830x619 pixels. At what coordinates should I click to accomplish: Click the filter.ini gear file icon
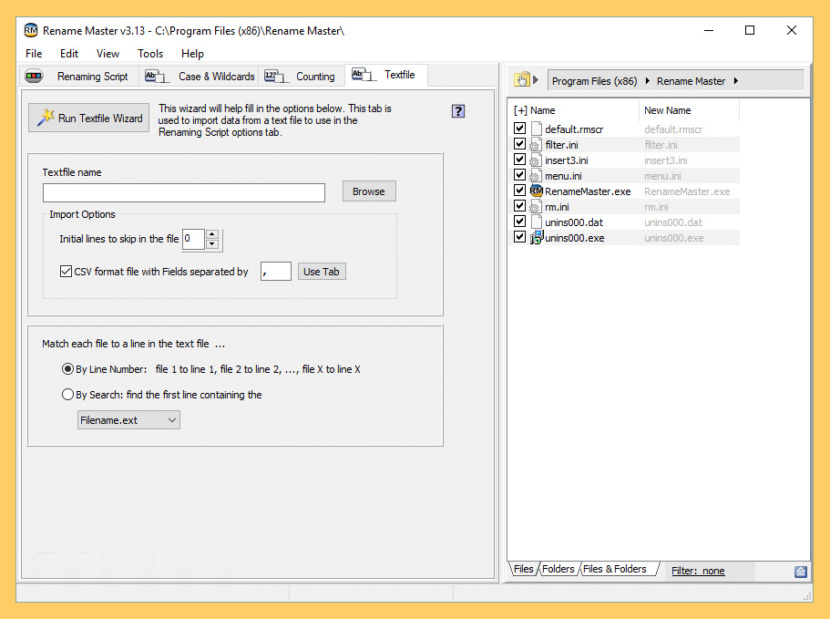click(x=536, y=145)
